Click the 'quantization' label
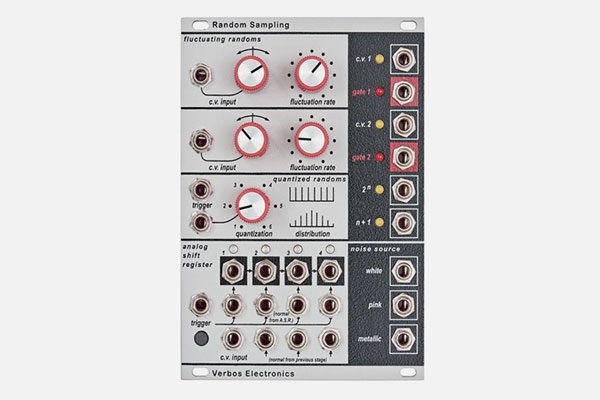This screenshot has height=400, width=600. coord(254,233)
